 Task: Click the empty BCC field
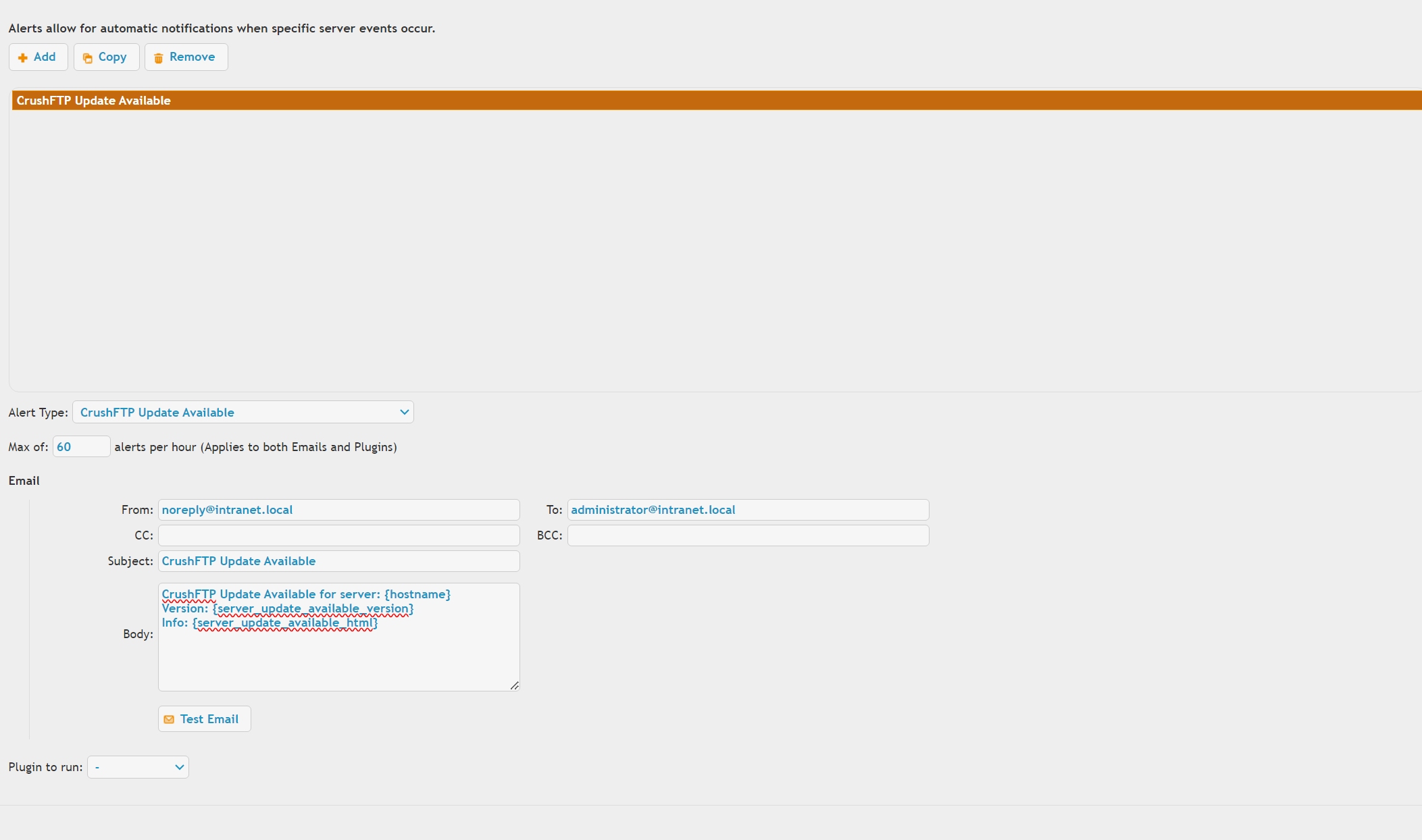point(748,535)
